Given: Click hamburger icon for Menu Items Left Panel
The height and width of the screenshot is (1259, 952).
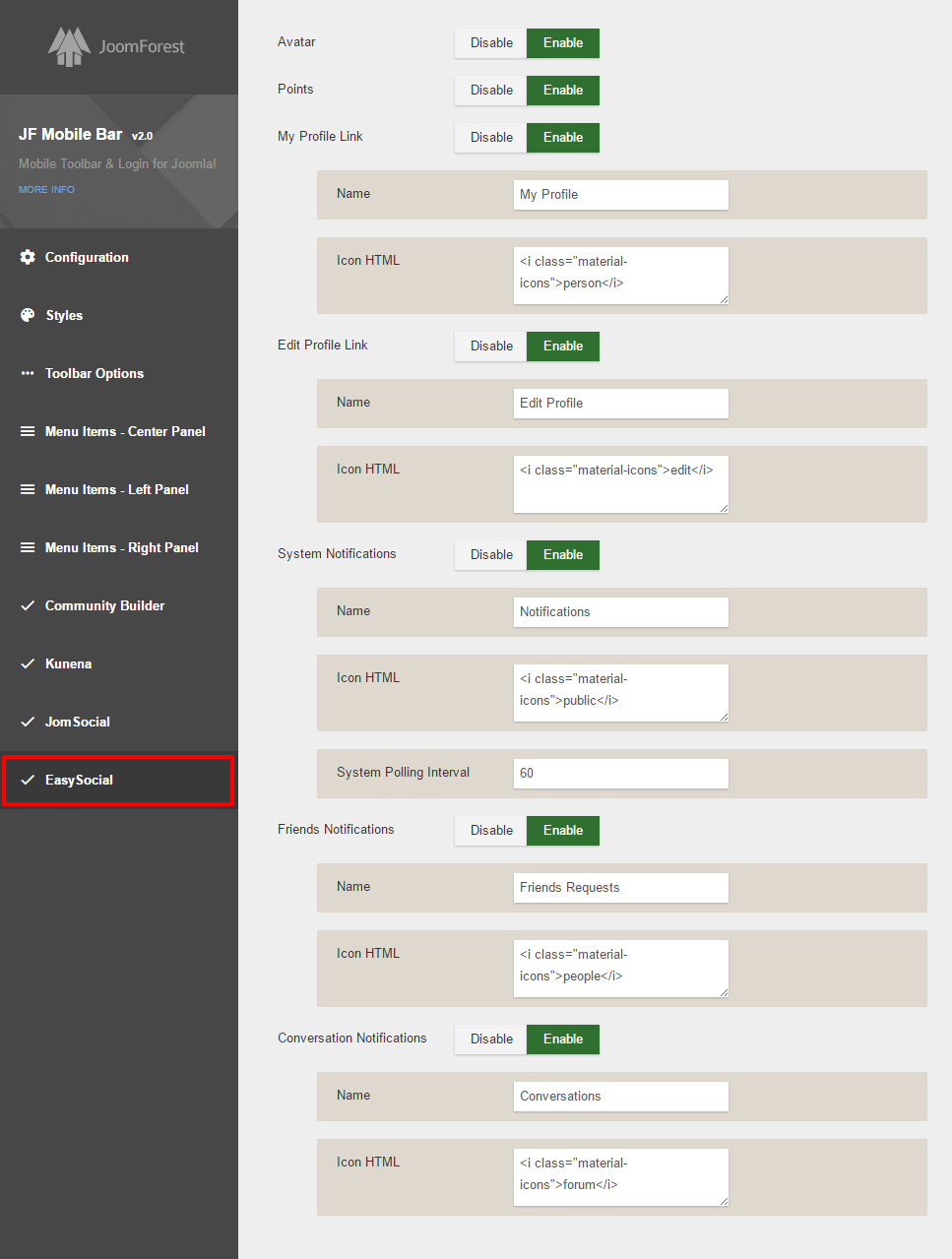Looking at the screenshot, I should (28, 489).
